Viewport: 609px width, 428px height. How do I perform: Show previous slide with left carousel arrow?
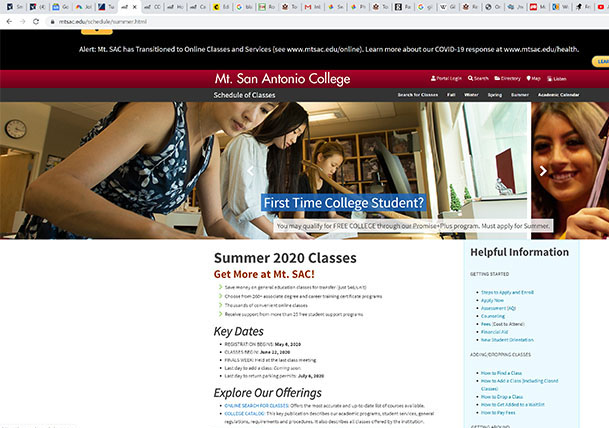coord(251,171)
